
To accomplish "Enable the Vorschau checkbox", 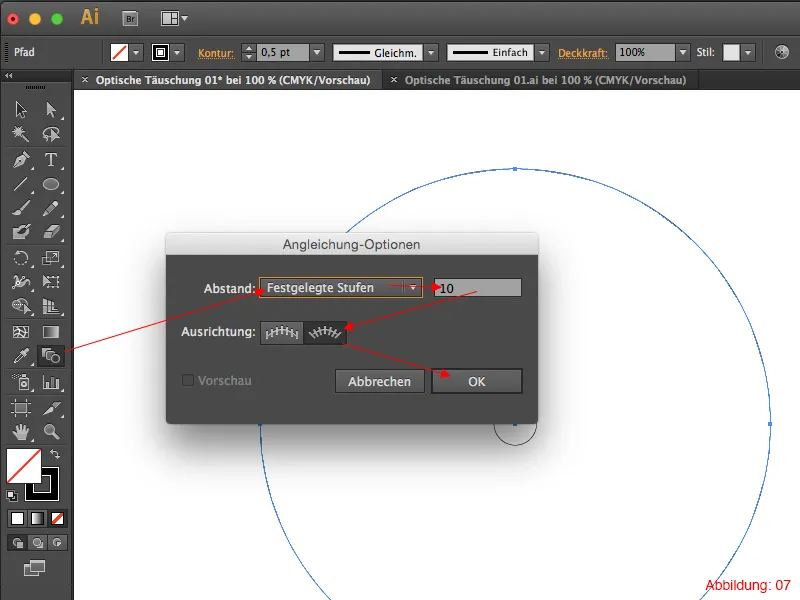I will pos(188,380).
